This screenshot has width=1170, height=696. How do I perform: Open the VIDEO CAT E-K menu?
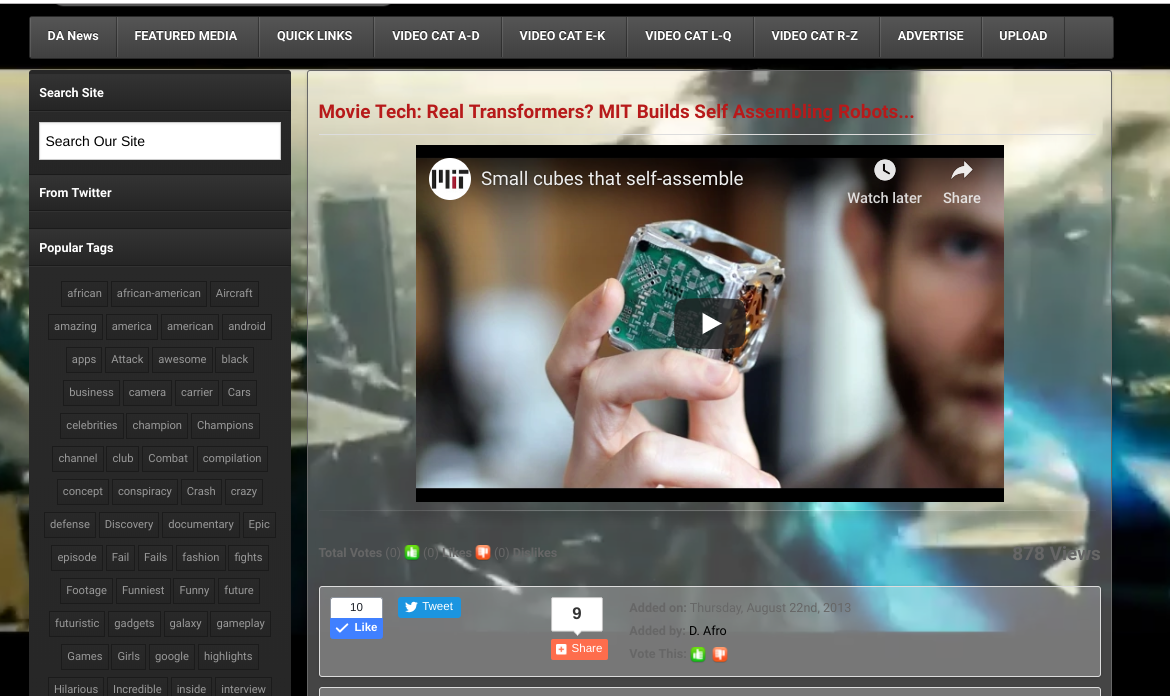point(563,36)
